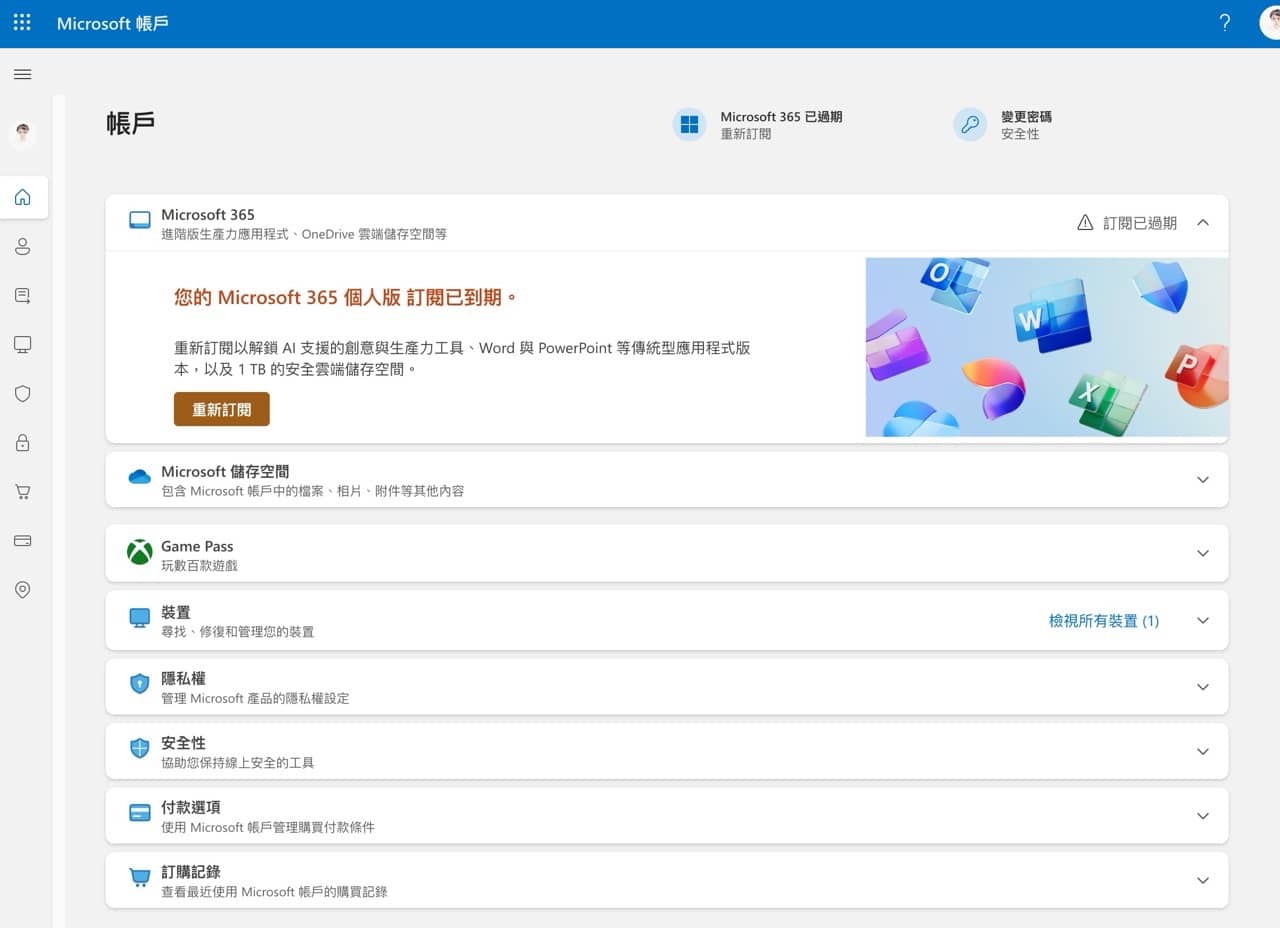This screenshot has height=928, width=1280.
Task: Expand the Microsoft 儲存空間 section
Action: tap(1203, 479)
